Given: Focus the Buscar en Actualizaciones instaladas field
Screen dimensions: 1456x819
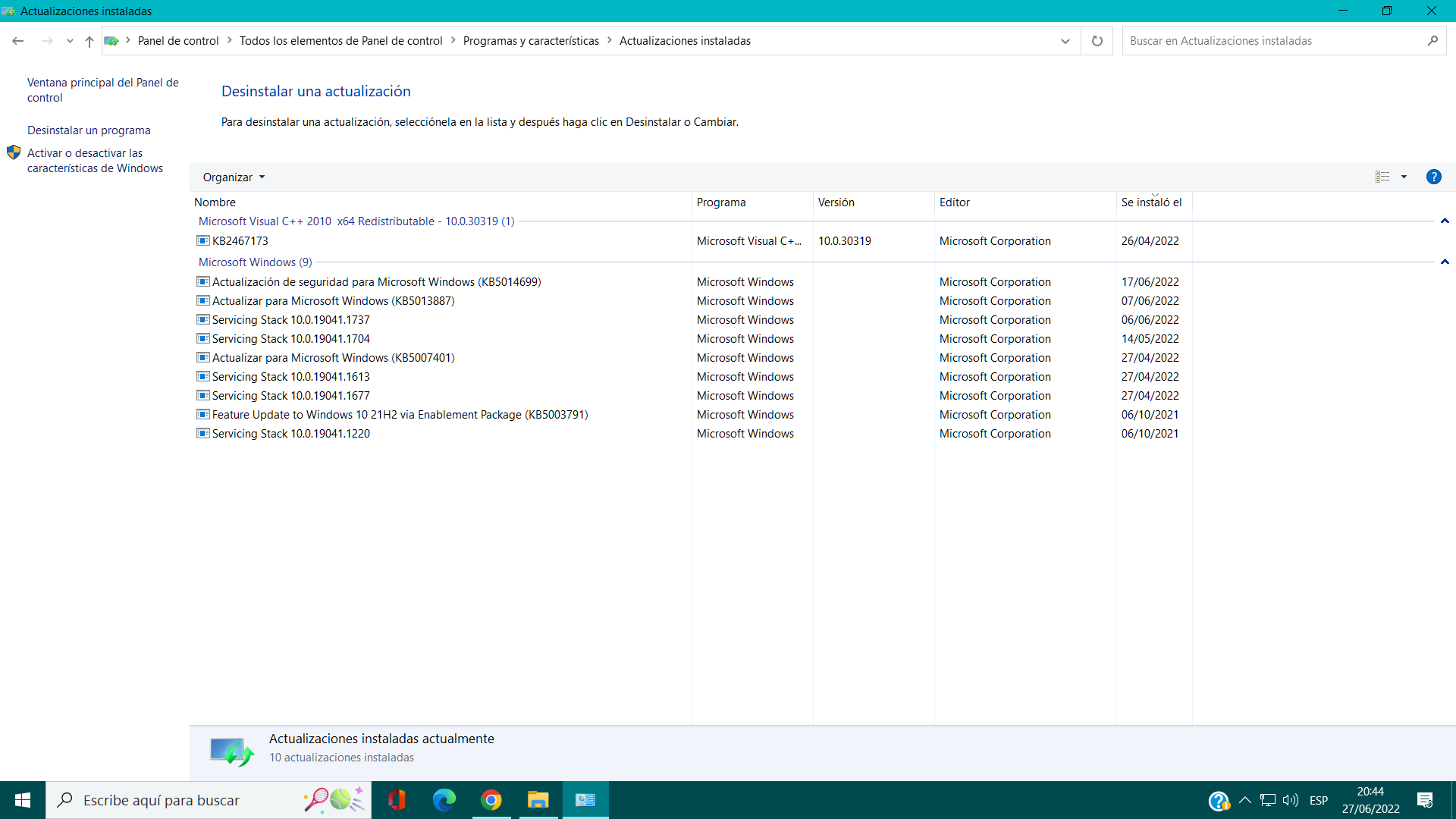Looking at the screenshot, I should pos(1274,41).
